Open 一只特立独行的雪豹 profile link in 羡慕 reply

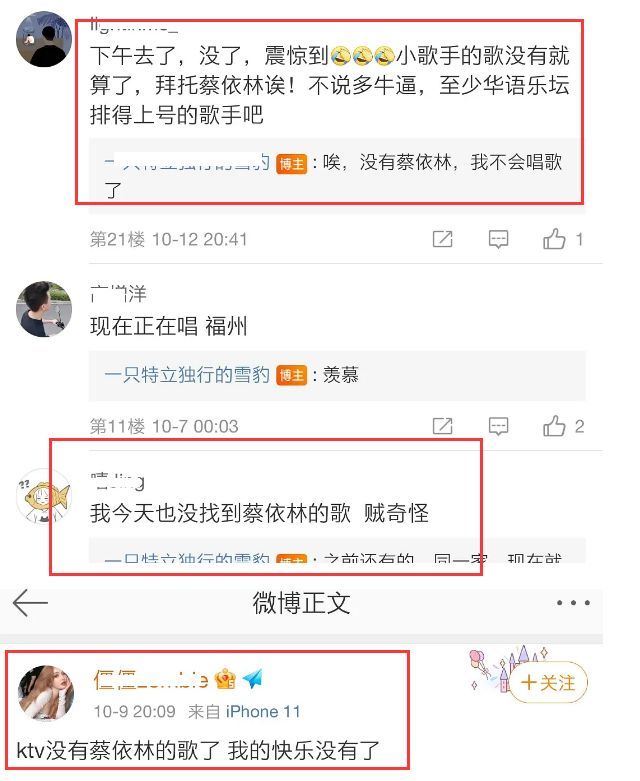coord(187,375)
